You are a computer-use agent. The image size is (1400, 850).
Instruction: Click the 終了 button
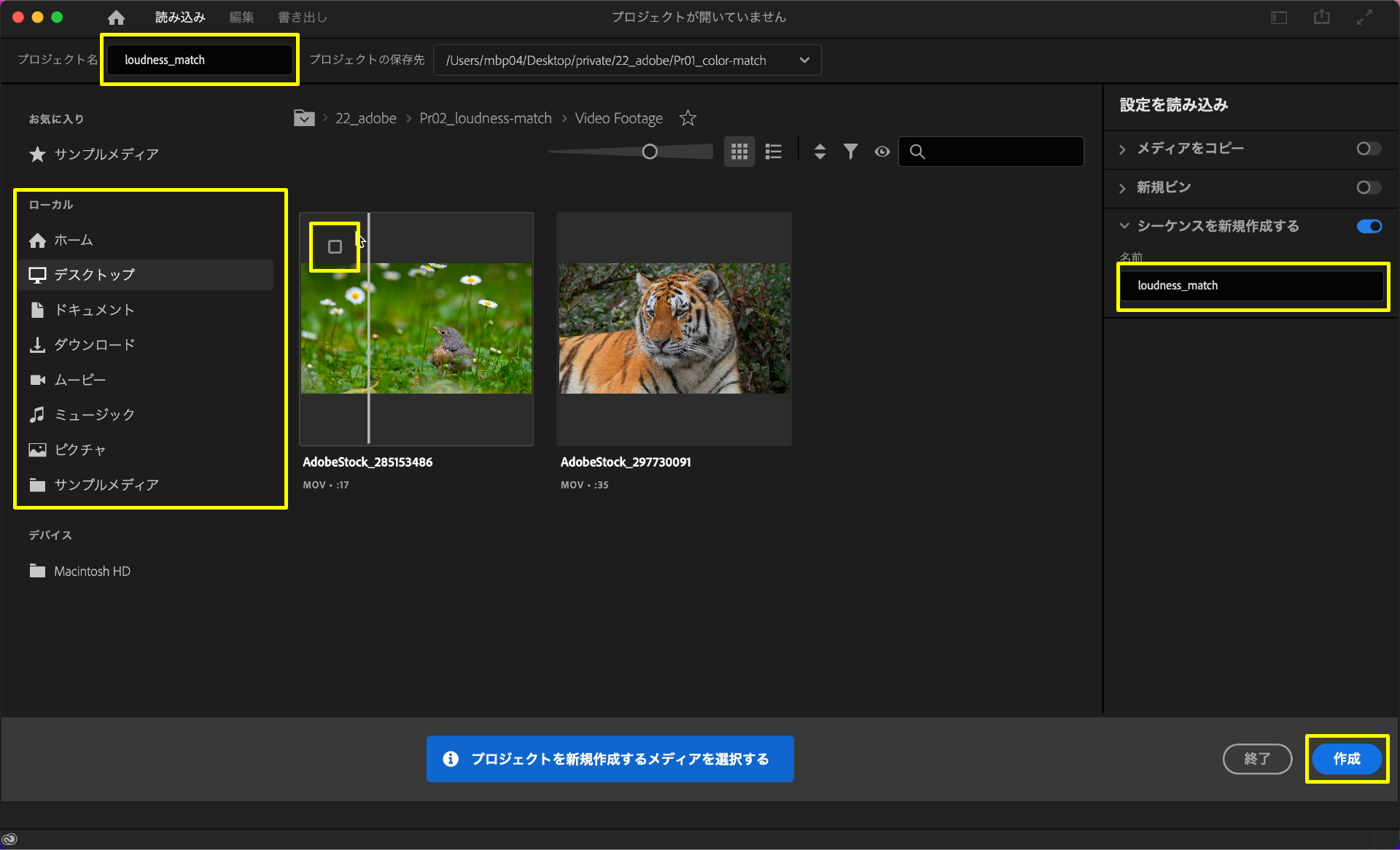1256,759
